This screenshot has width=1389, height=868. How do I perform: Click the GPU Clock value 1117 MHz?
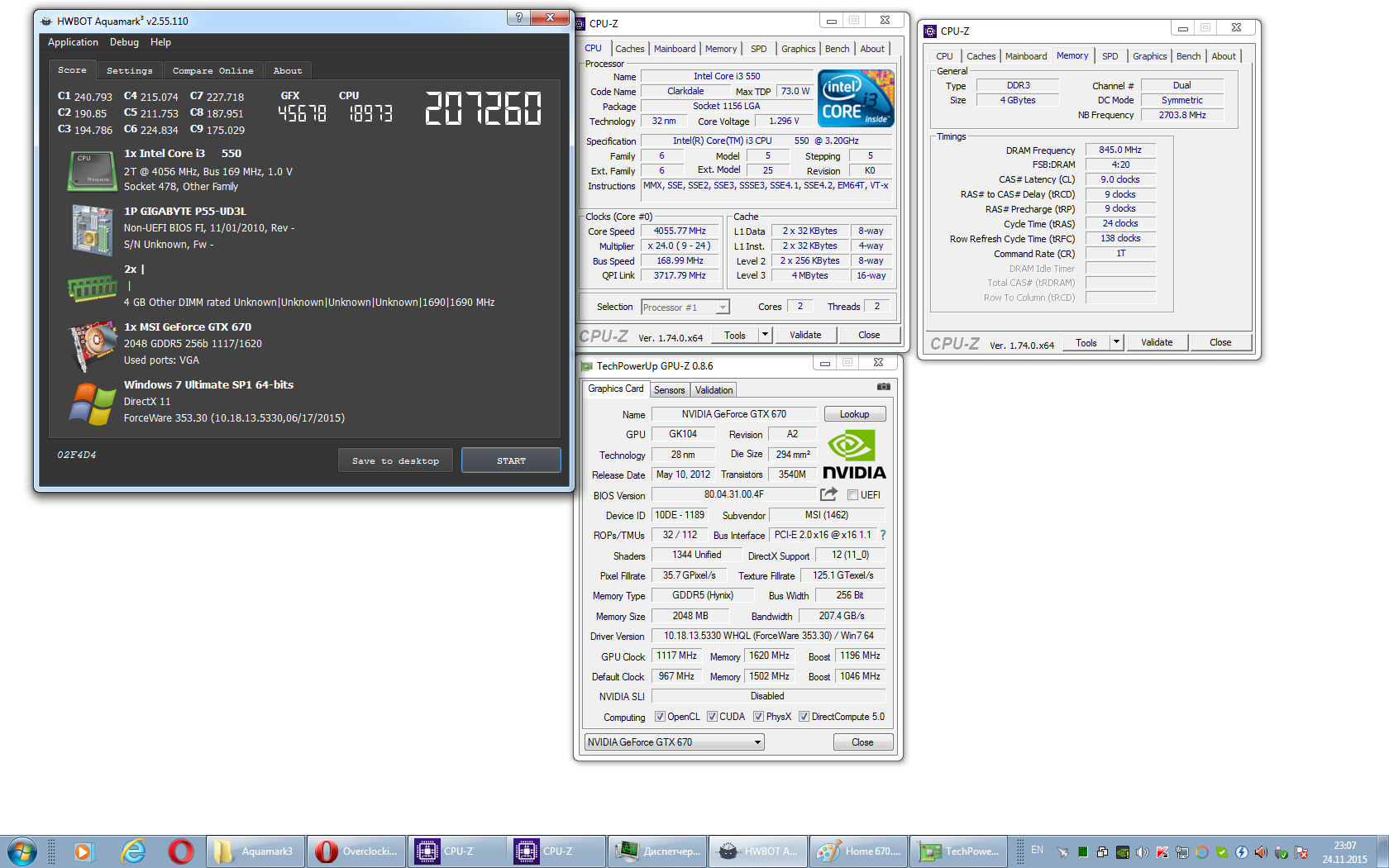(676, 656)
